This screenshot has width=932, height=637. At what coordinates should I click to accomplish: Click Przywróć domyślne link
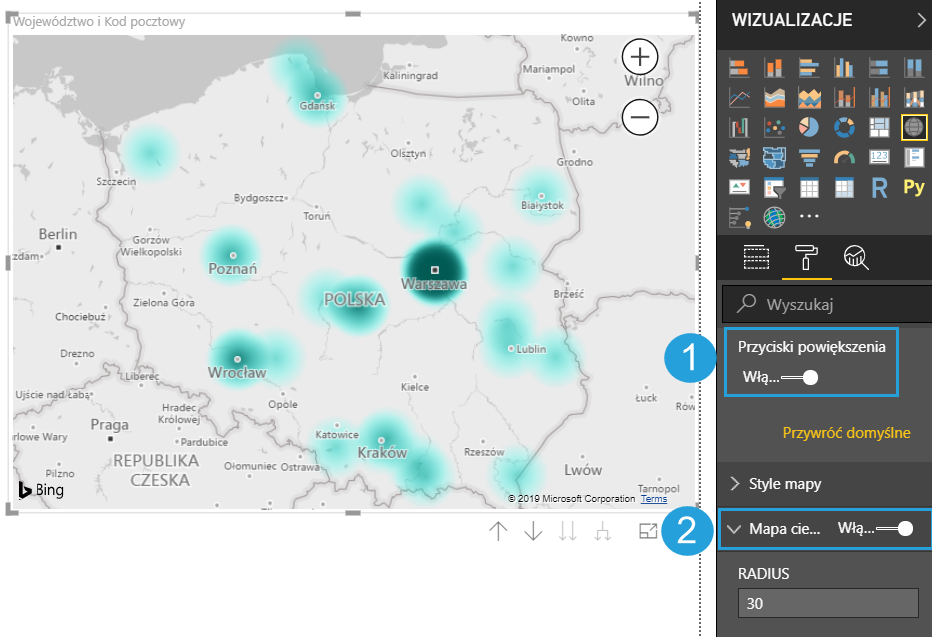click(x=846, y=433)
